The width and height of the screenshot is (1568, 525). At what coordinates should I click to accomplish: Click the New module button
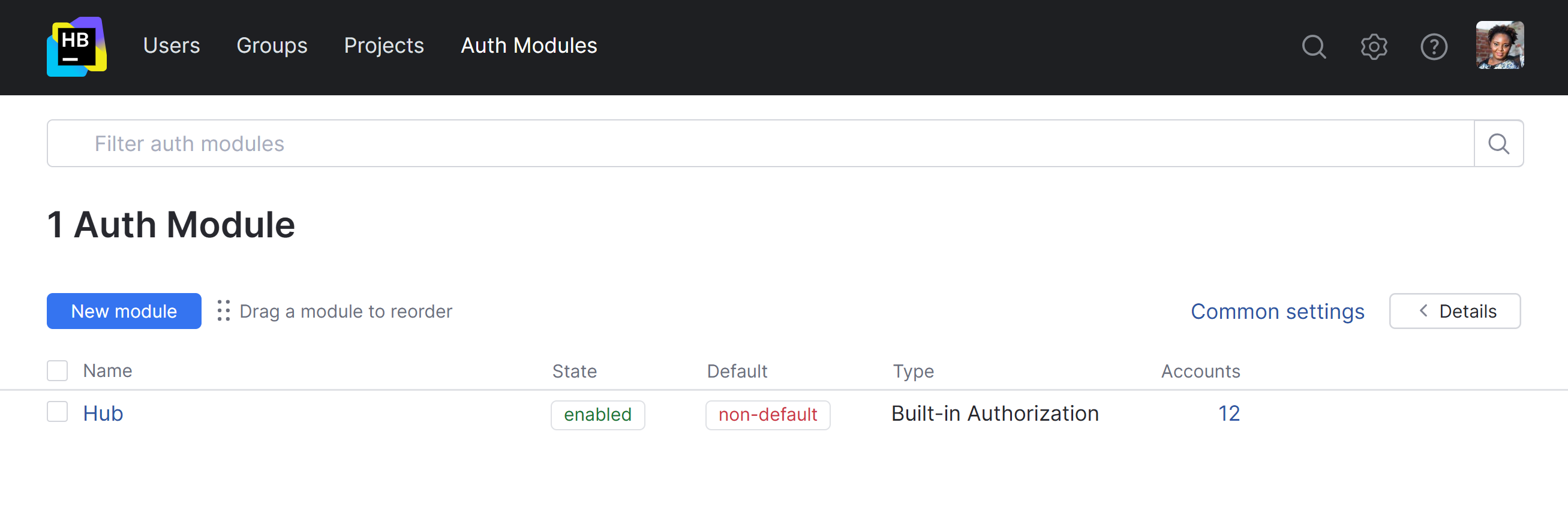tap(124, 311)
